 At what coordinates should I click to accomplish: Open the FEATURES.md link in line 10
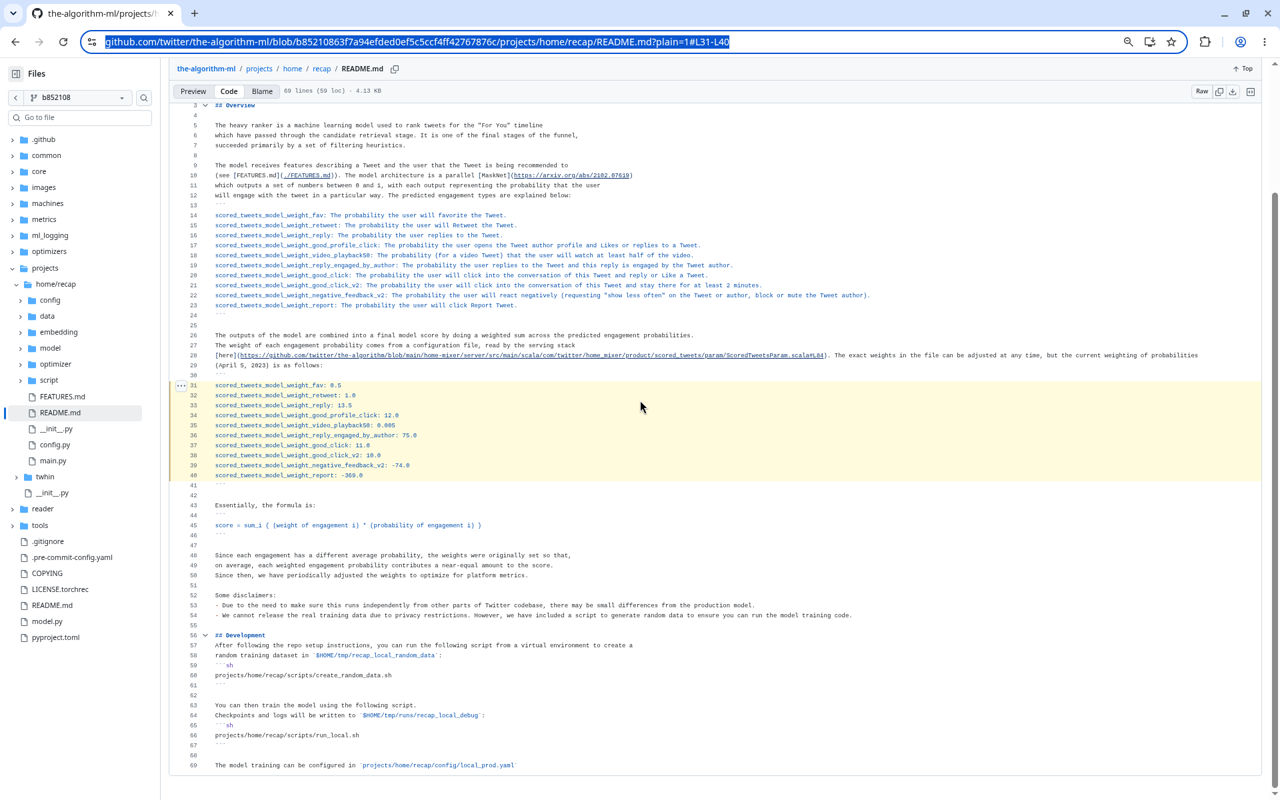[307, 176]
